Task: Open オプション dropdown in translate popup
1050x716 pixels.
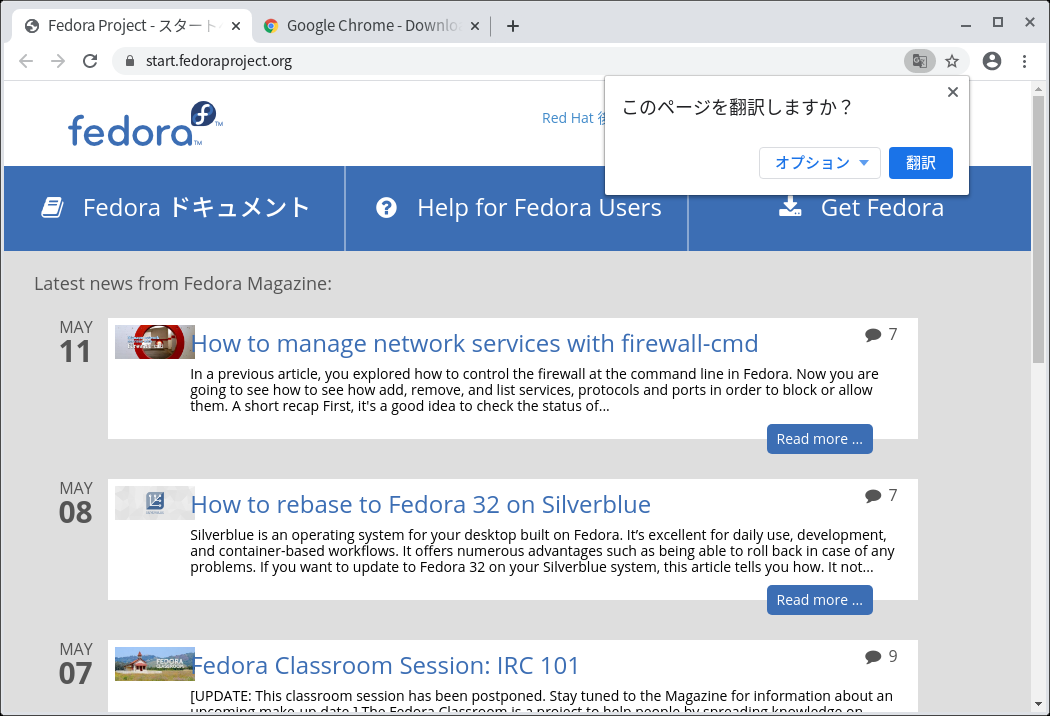Action: tap(820, 163)
